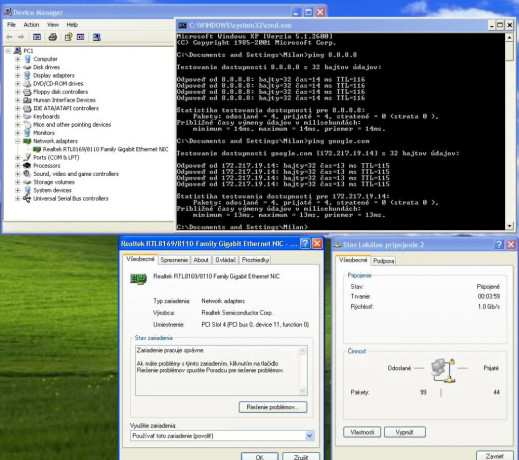
Task: Open the Help menu
Action: 72,25
